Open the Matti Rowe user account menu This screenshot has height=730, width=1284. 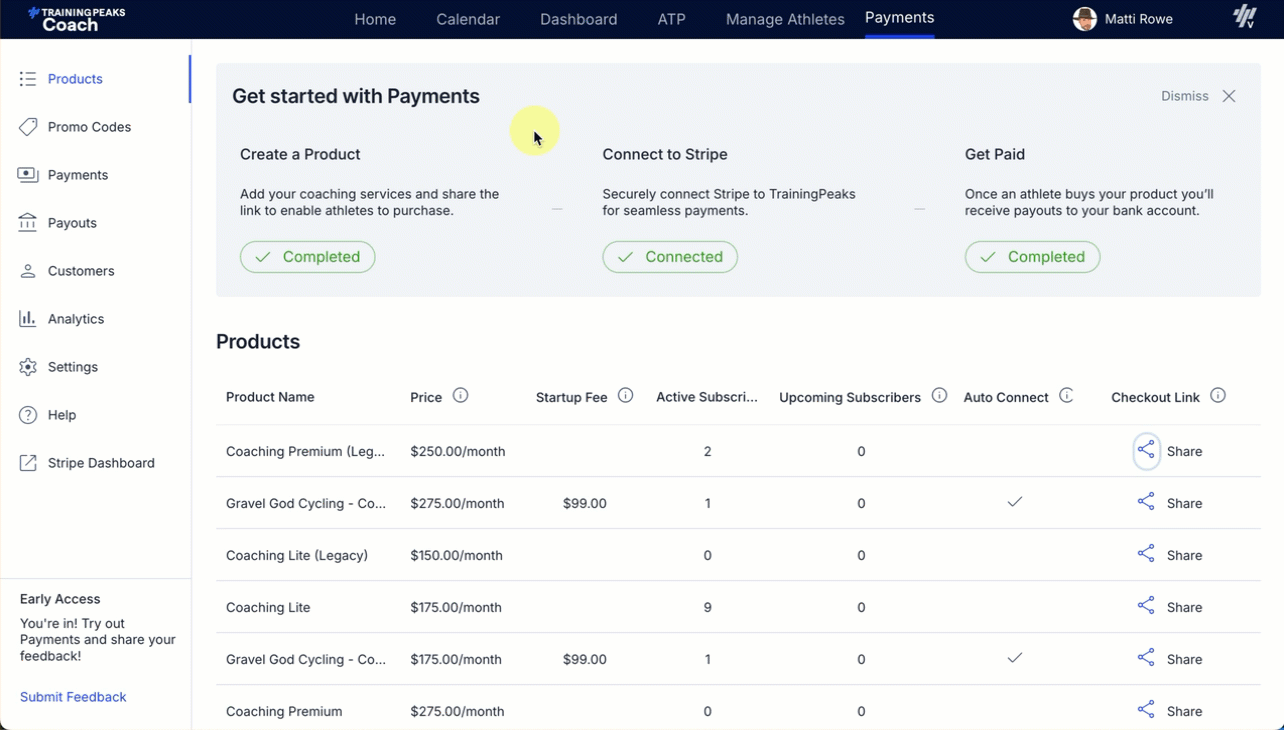(x=1123, y=19)
